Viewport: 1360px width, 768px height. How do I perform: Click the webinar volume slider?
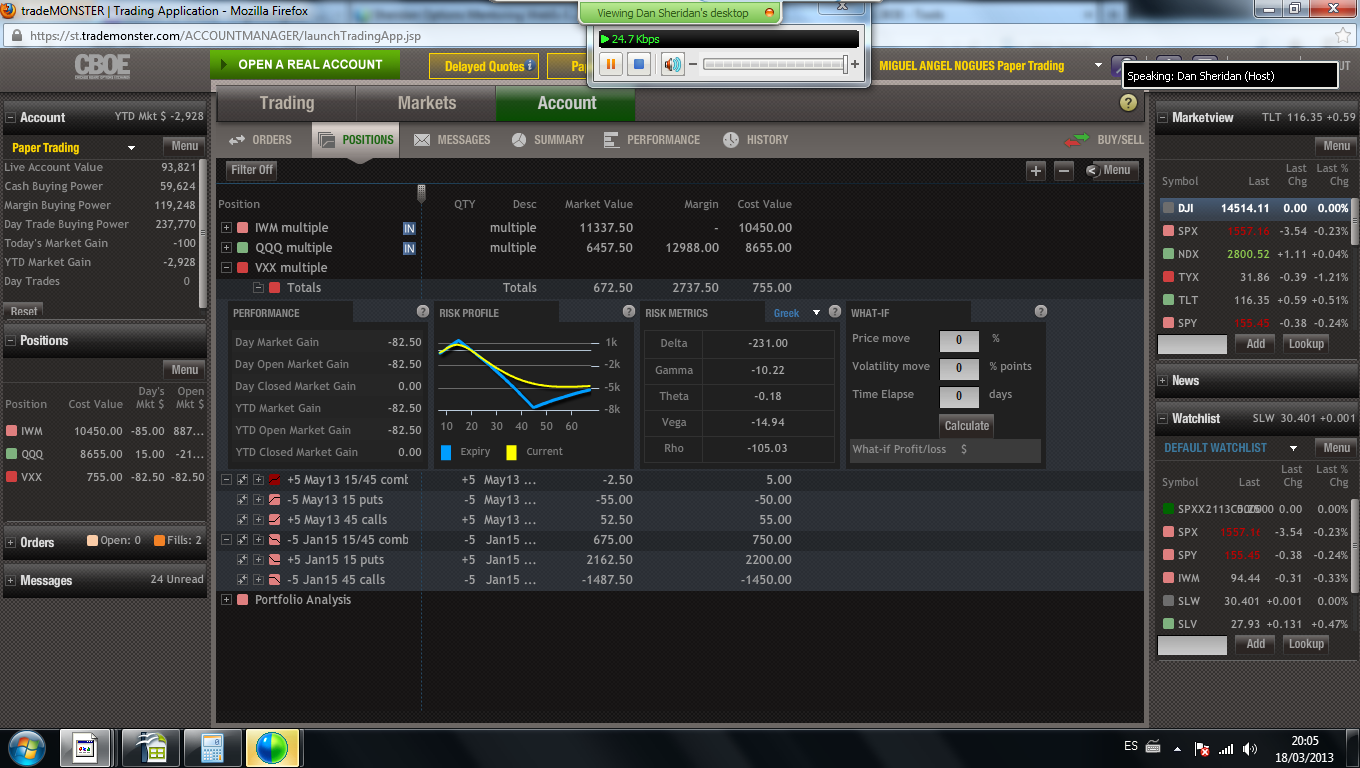(775, 64)
